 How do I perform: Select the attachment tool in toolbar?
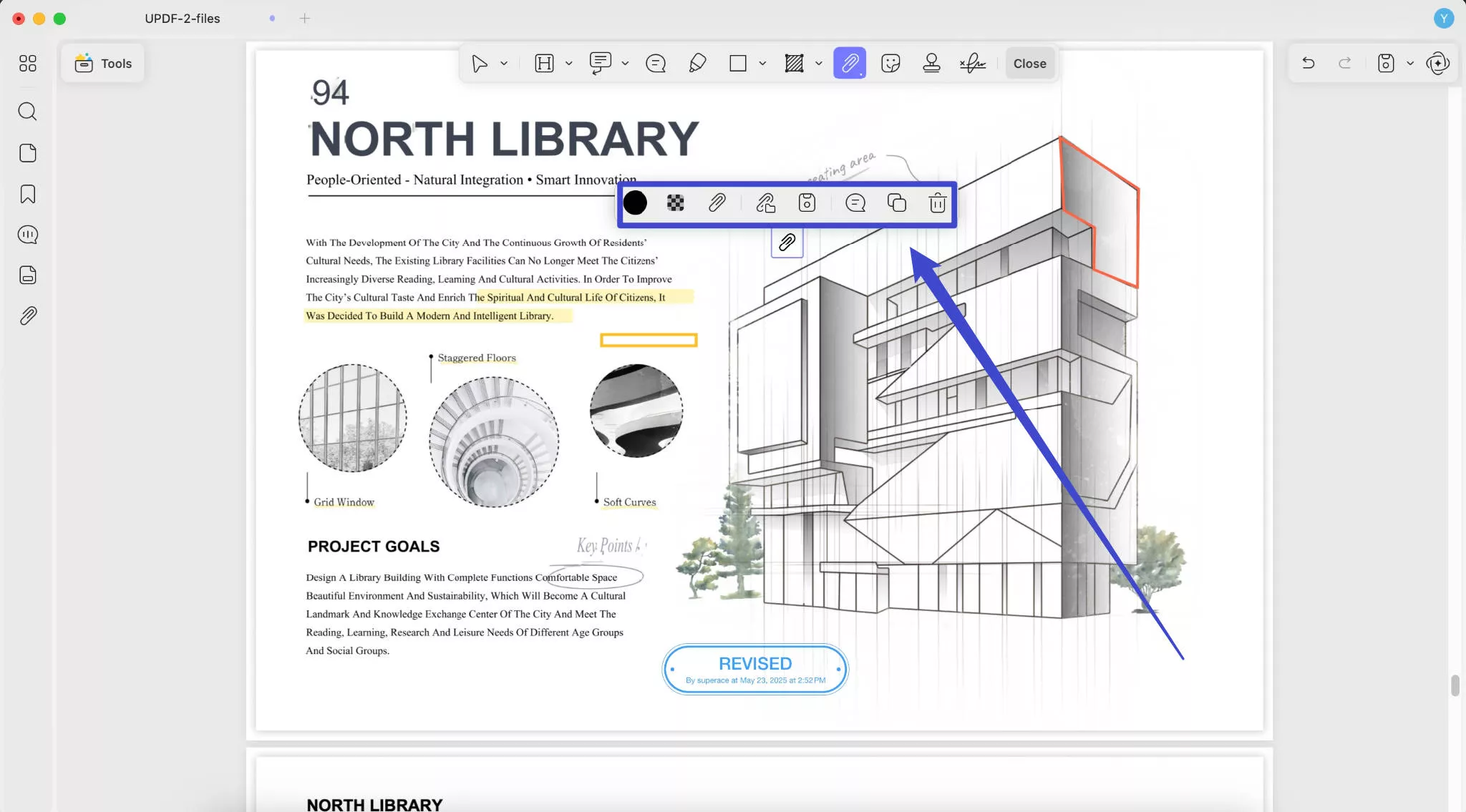pos(850,64)
